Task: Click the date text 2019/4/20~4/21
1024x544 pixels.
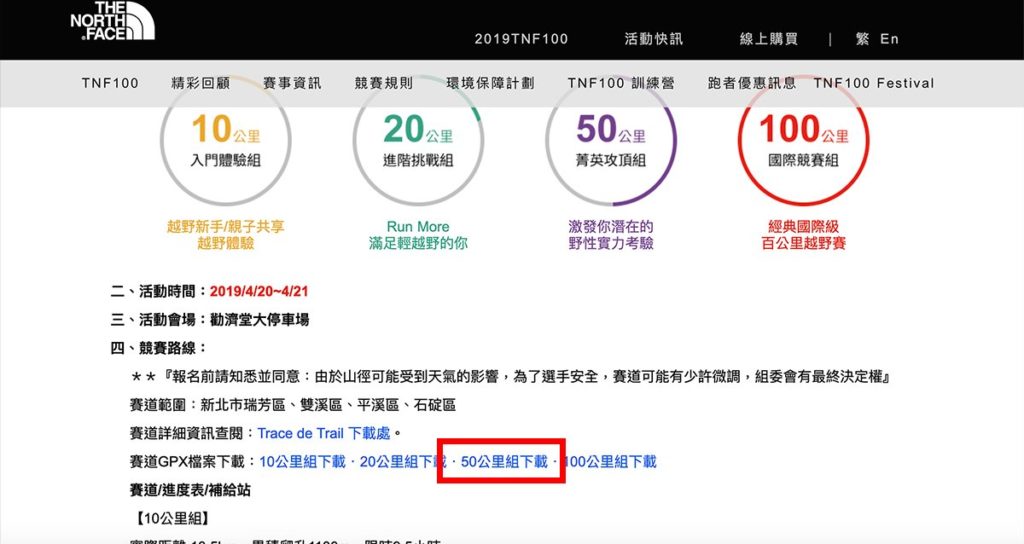Action: tap(259, 291)
